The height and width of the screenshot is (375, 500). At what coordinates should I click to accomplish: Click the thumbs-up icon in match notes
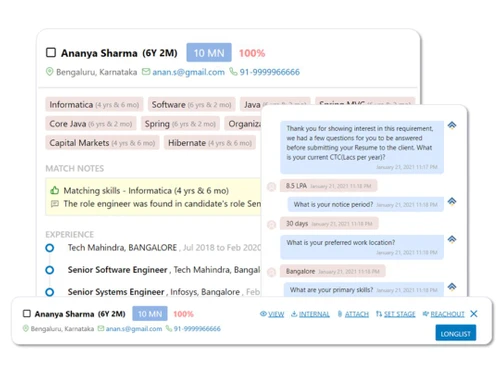(x=55, y=190)
